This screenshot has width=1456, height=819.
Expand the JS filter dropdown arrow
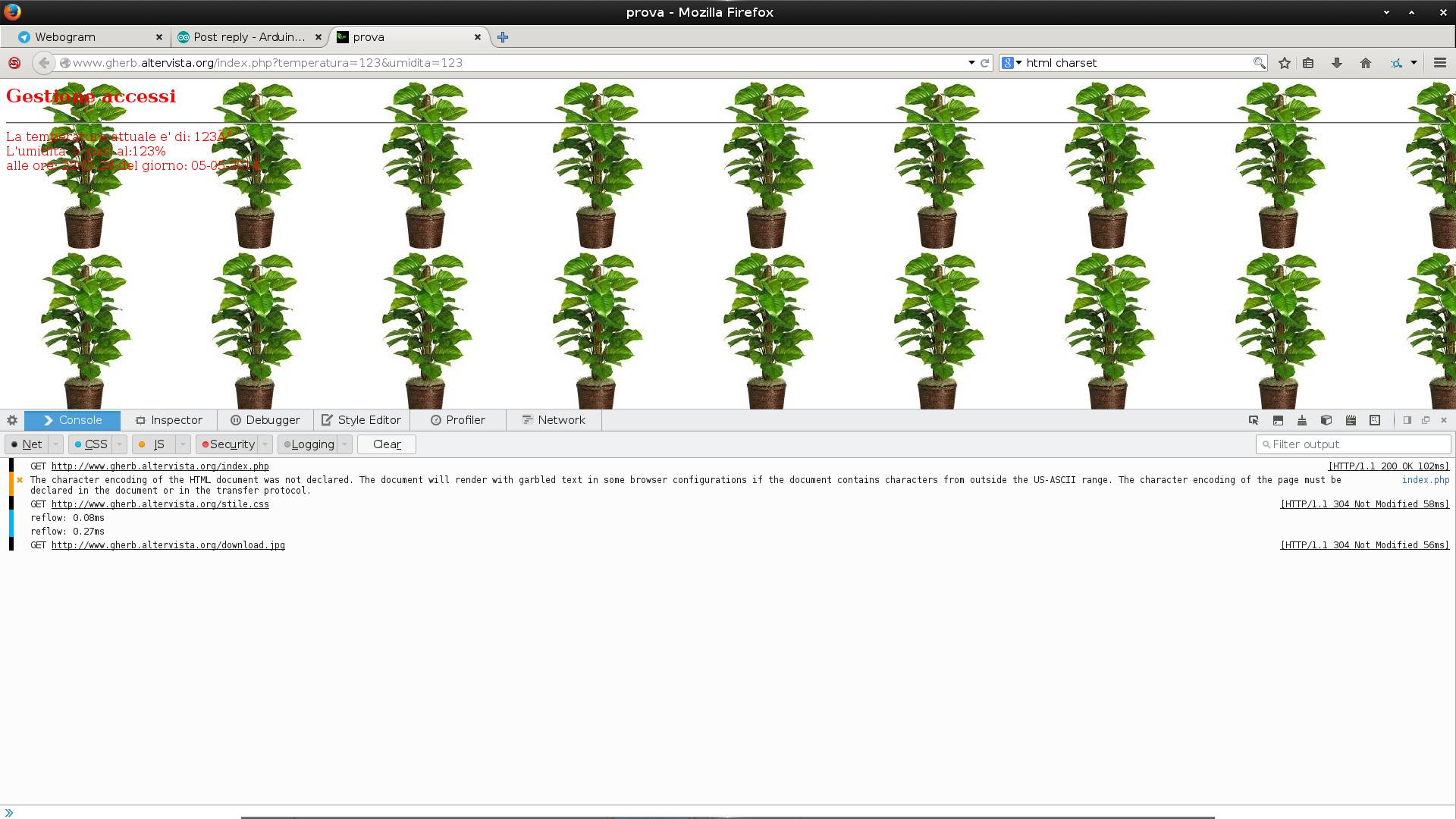pyautogui.click(x=182, y=444)
